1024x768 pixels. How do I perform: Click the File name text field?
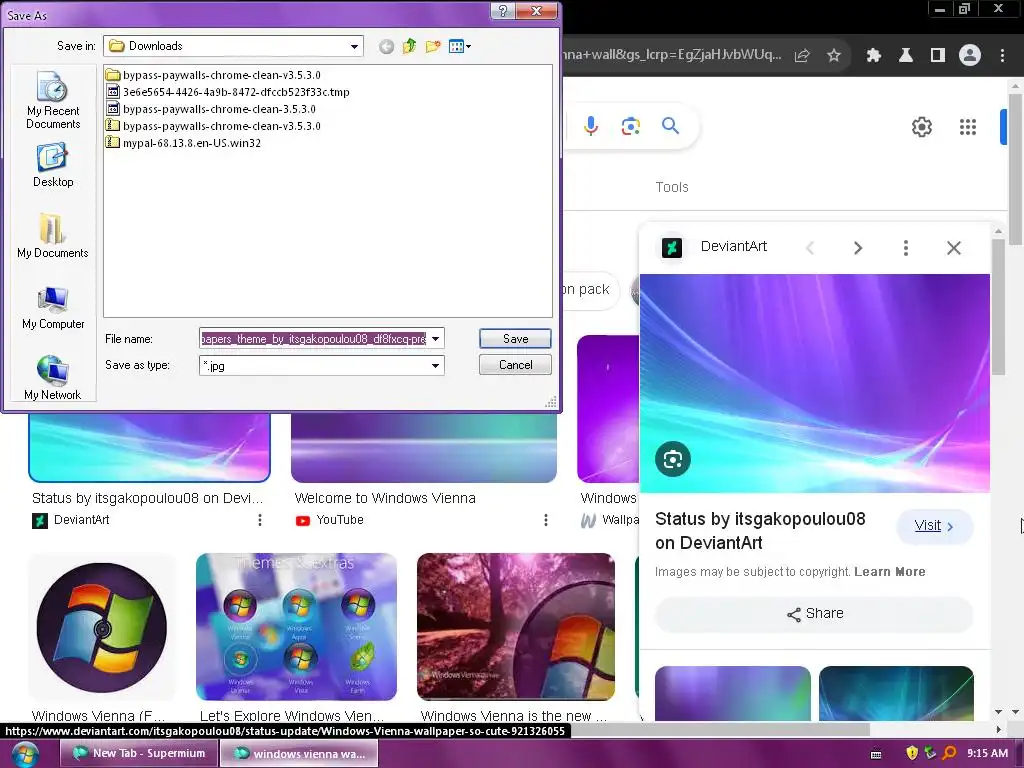click(x=313, y=338)
